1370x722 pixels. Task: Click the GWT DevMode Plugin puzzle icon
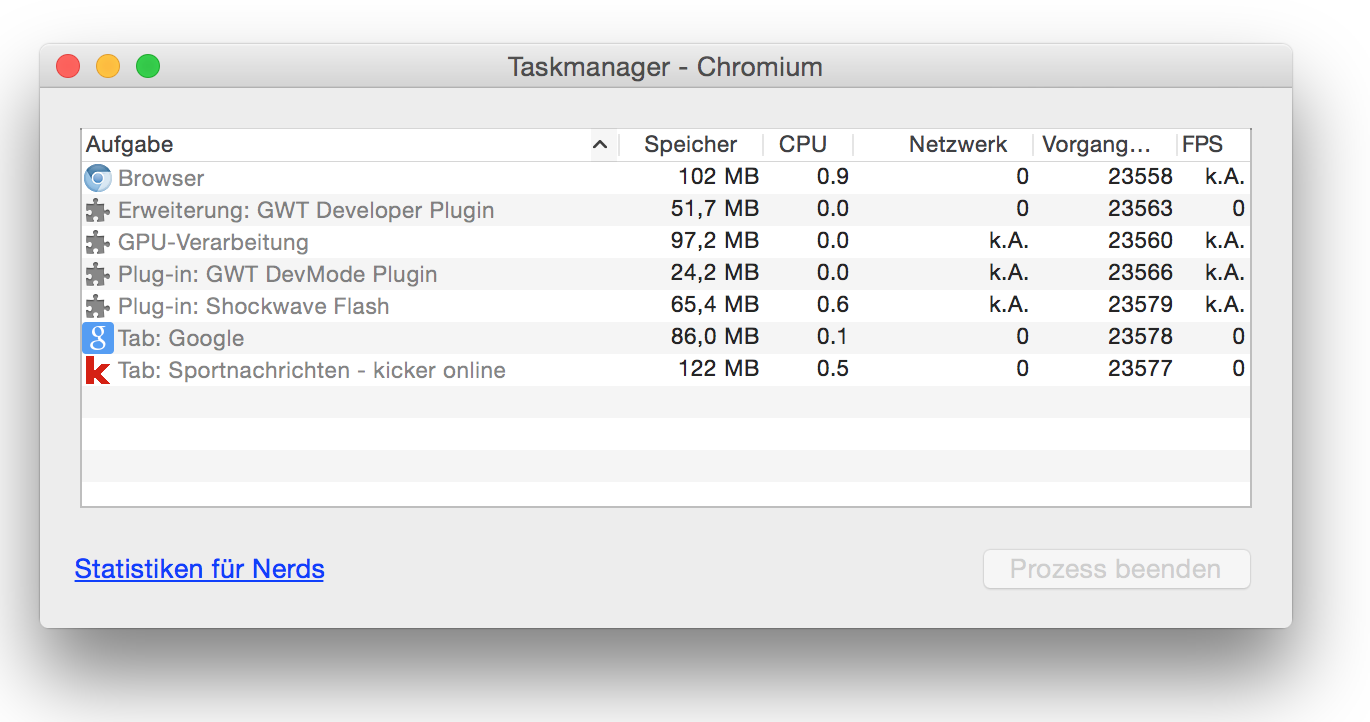98,274
